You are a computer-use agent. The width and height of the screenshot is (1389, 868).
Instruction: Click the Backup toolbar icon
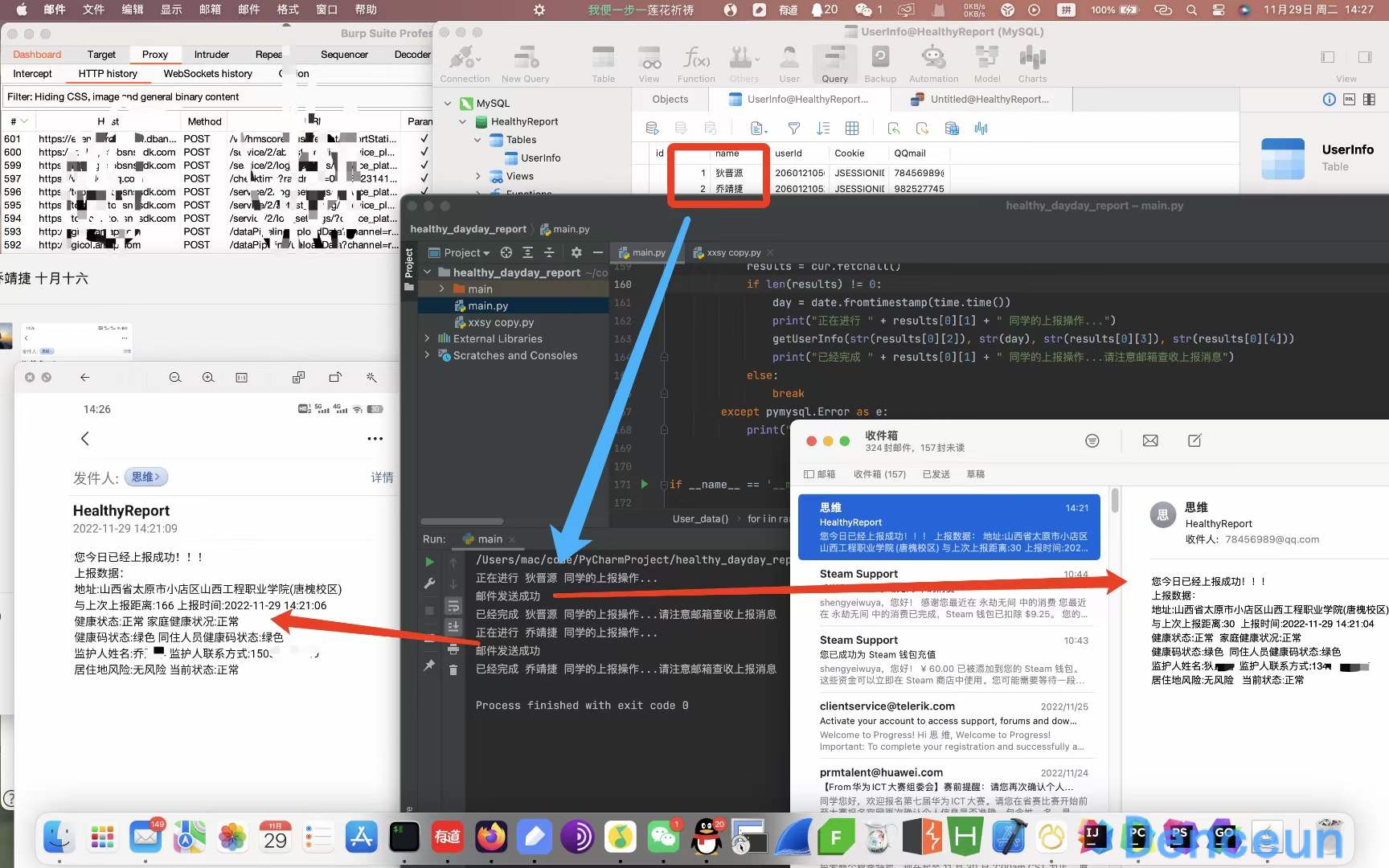(880, 63)
